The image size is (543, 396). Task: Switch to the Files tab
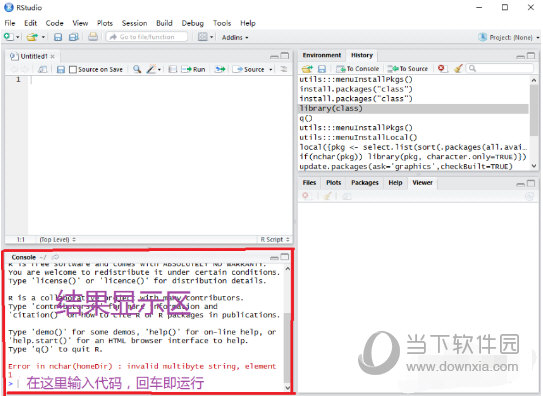pyautogui.click(x=309, y=183)
